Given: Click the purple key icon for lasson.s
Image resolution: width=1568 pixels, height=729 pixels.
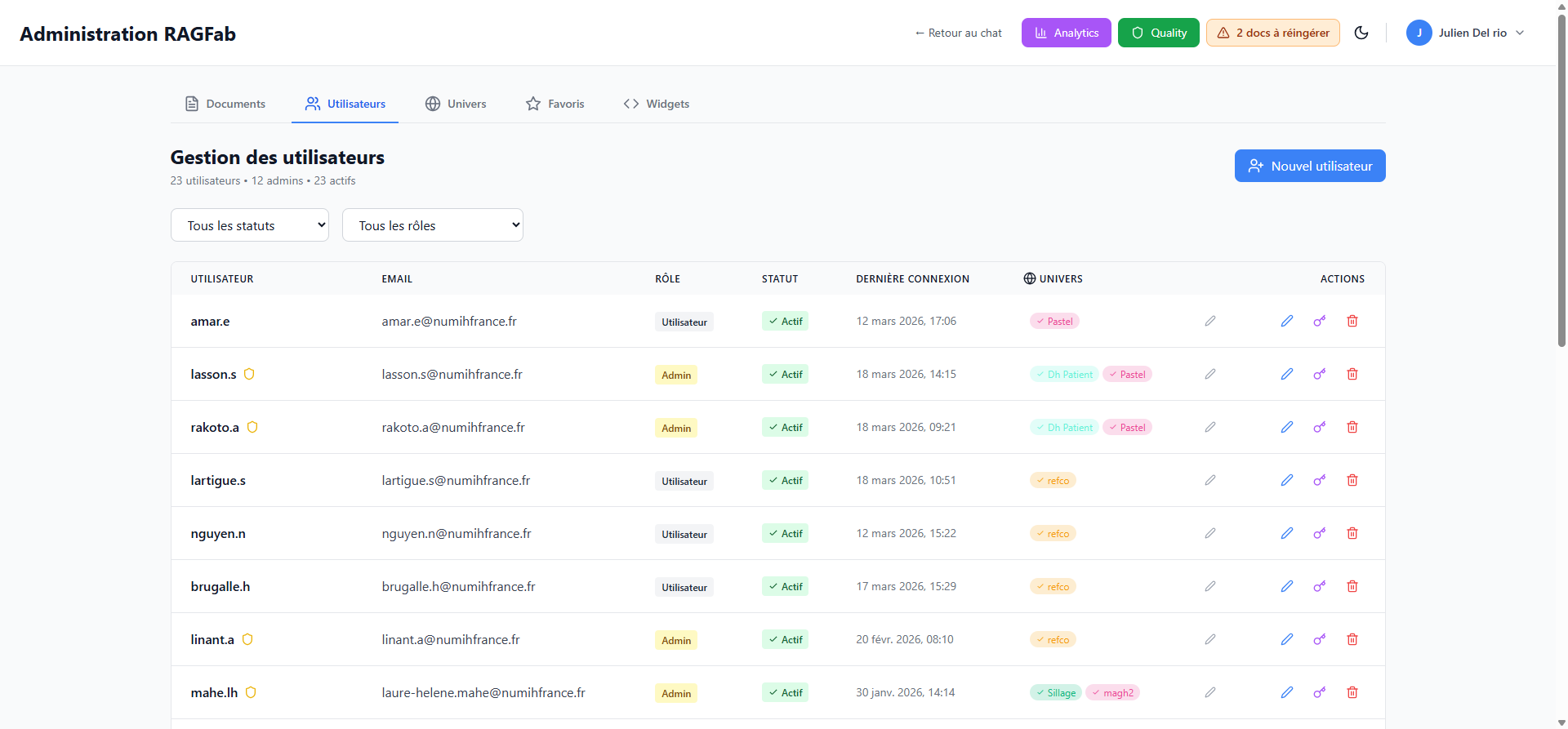Looking at the screenshot, I should 1320,374.
